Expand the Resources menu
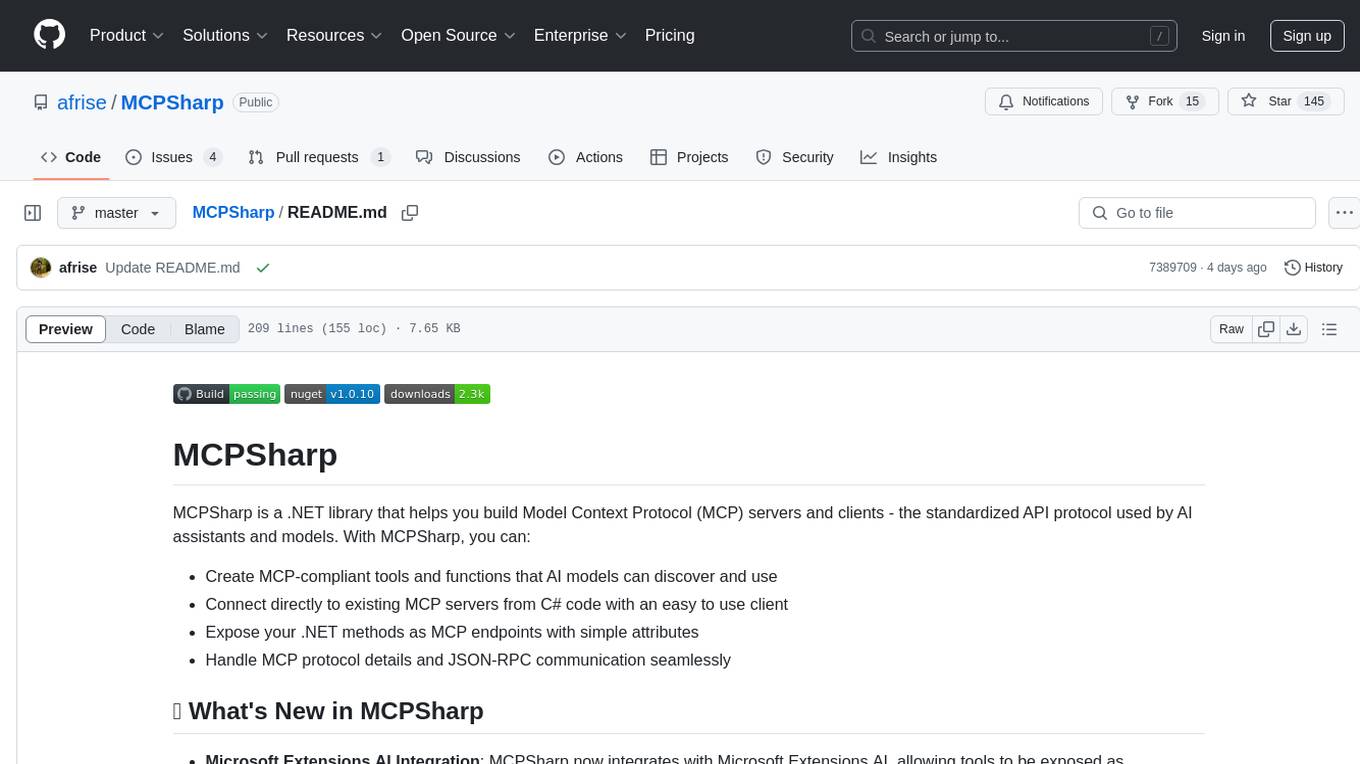Screen dimensions: 1360x764 click(334, 35)
